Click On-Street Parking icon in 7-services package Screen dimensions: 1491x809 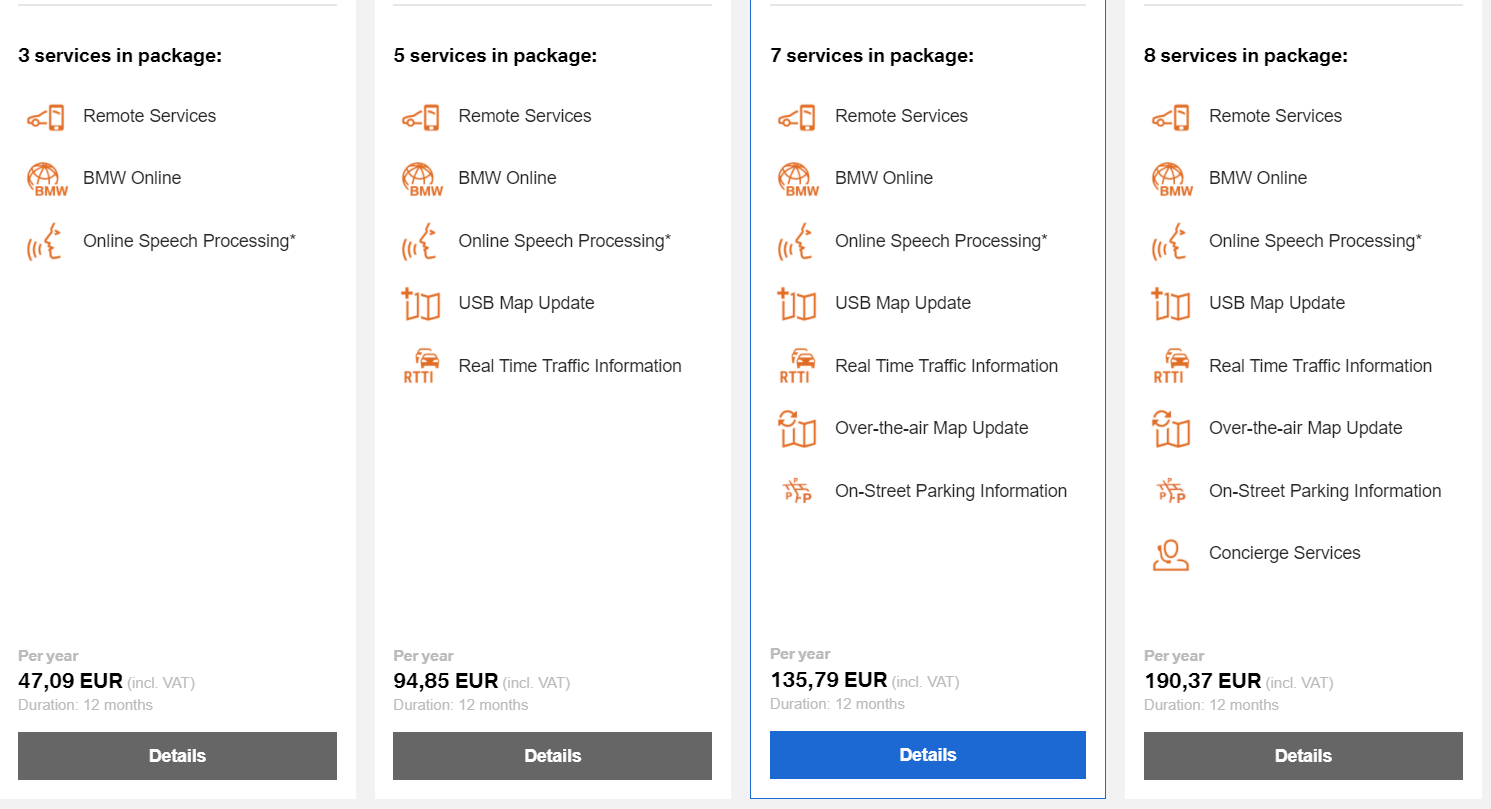797,491
